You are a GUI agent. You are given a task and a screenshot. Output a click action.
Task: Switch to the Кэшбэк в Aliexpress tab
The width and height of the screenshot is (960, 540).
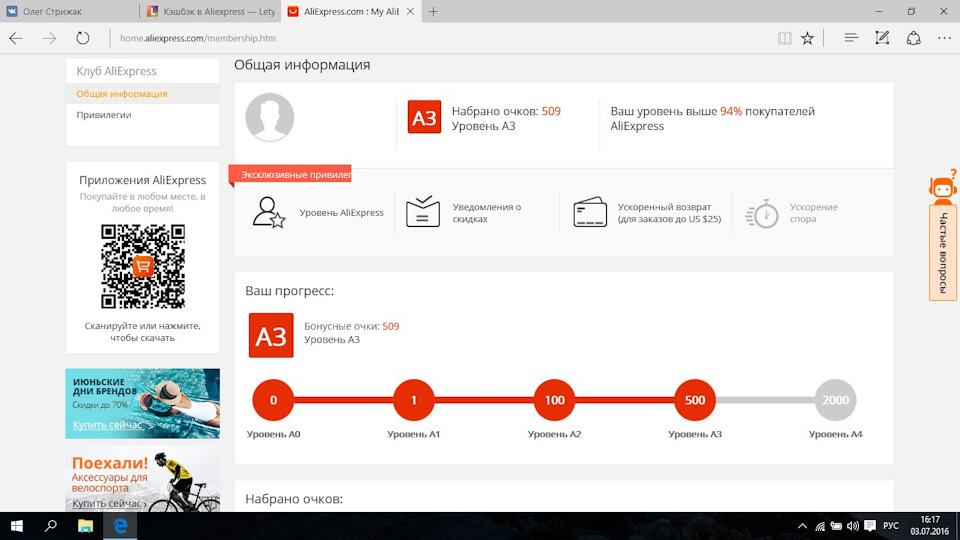[211, 12]
